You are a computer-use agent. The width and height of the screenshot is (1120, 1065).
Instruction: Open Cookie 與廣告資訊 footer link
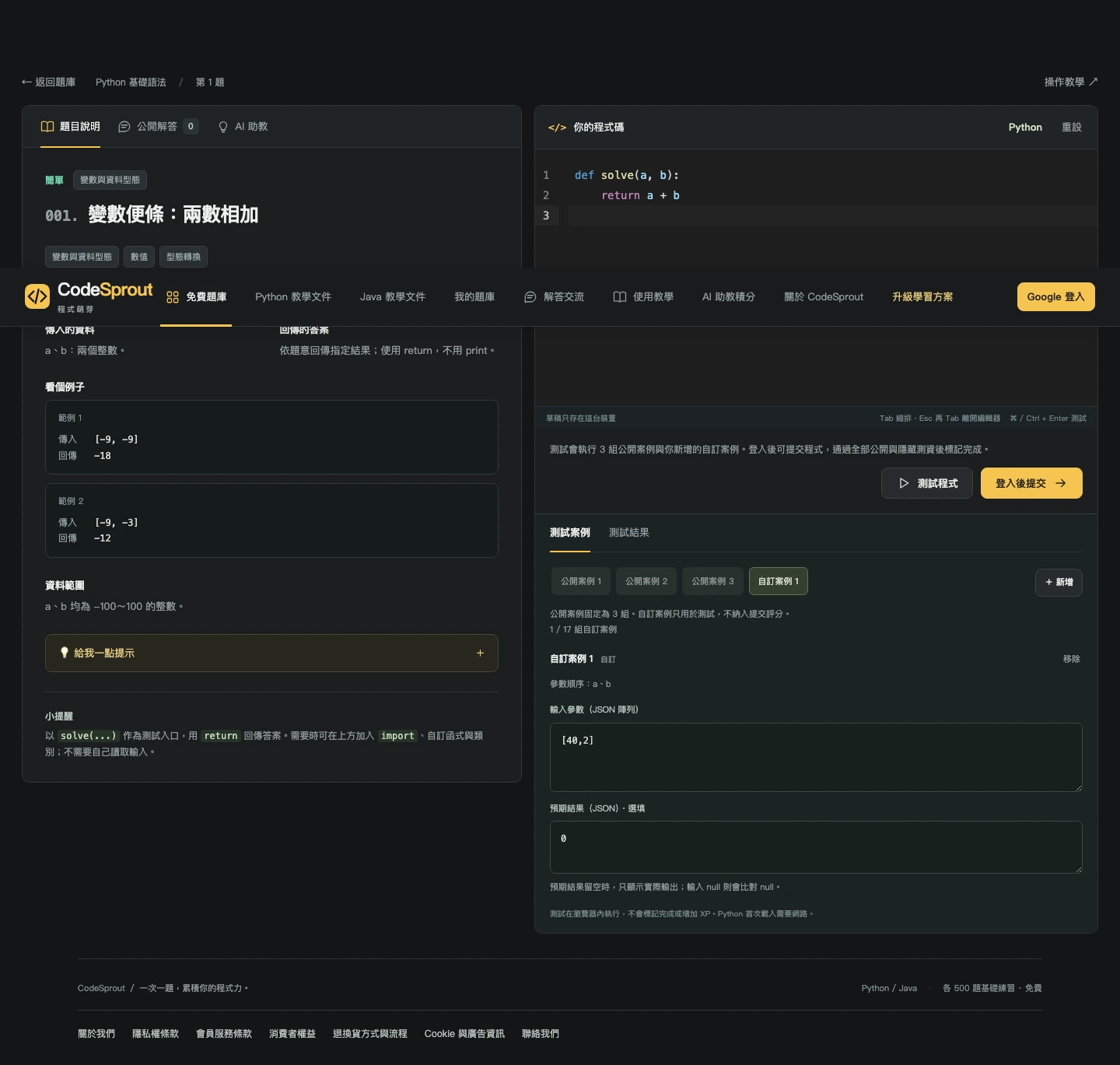tap(464, 1034)
